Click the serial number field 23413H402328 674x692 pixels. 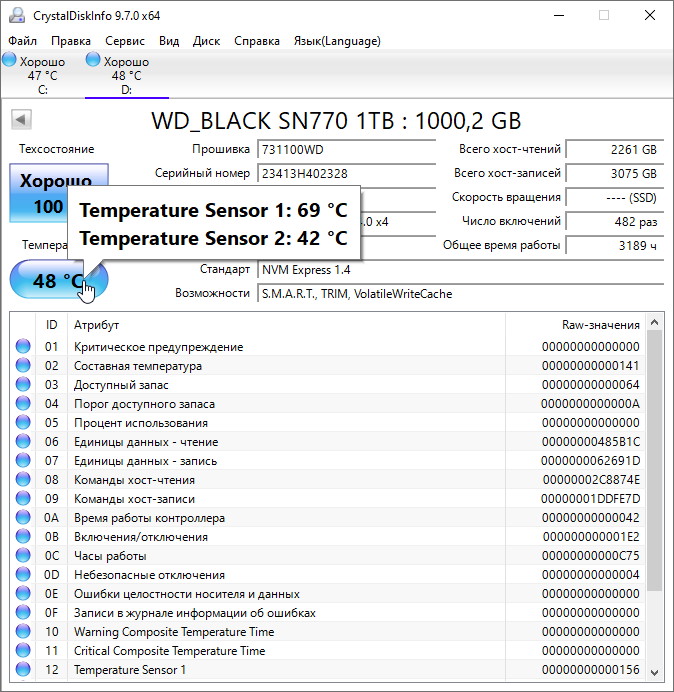tap(346, 173)
